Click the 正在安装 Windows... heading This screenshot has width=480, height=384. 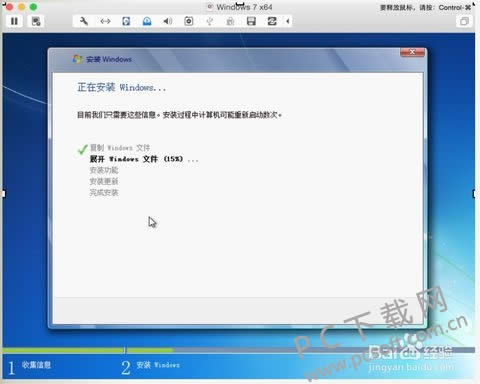(x=121, y=87)
